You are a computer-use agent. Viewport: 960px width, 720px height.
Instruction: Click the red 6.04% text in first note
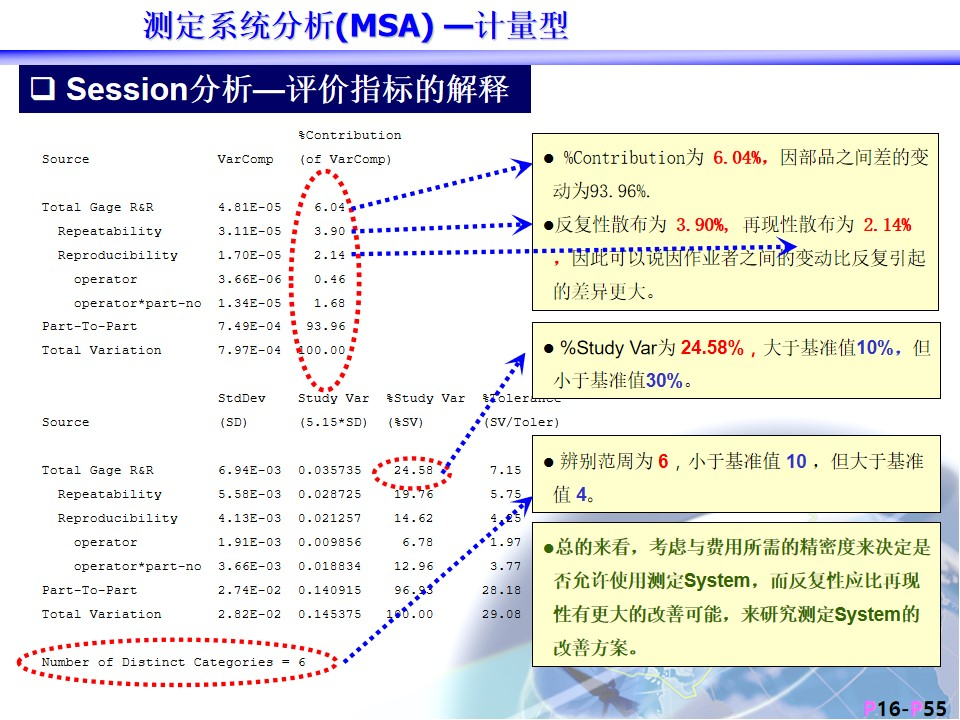pyautogui.click(x=741, y=158)
